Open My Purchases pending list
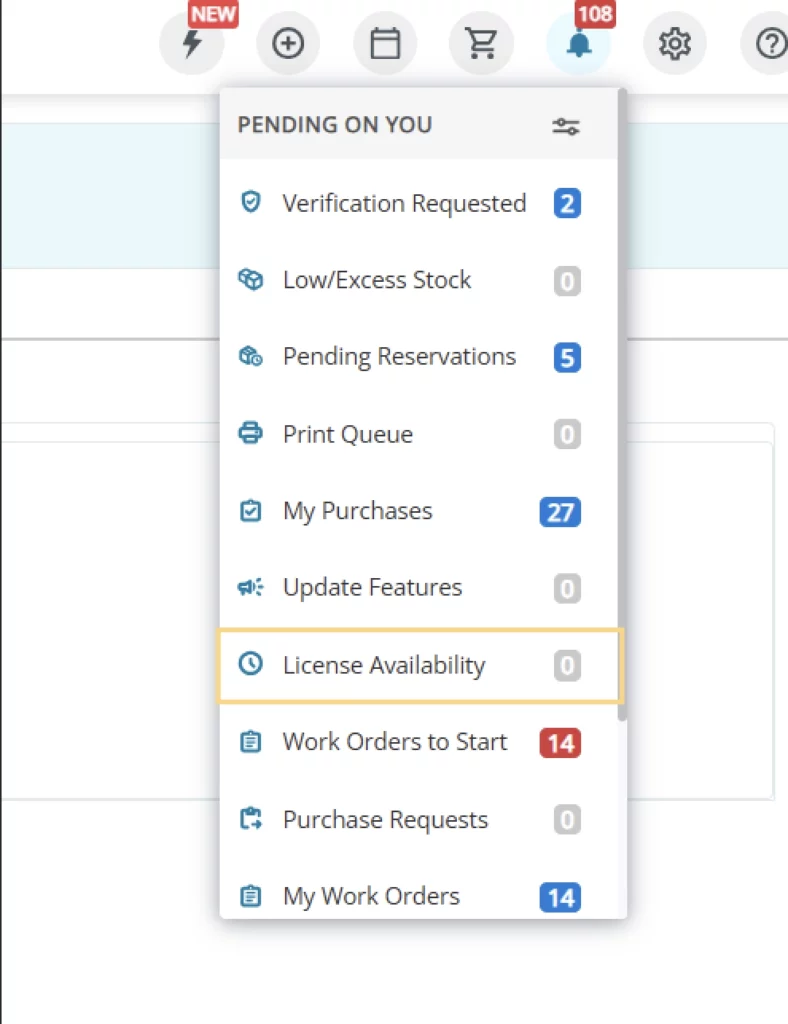The image size is (788, 1024). tap(357, 511)
